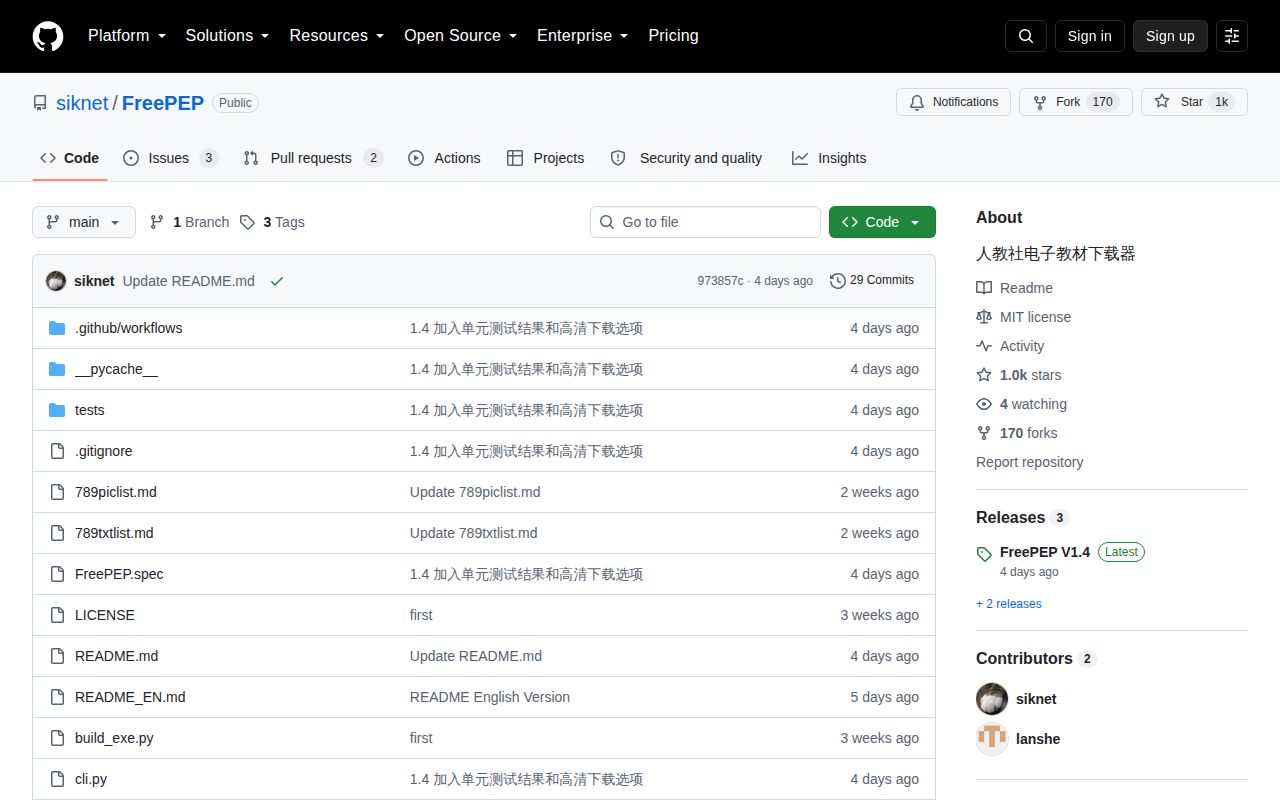Open the MIT license link
This screenshot has width=1280, height=800.
click(x=1023, y=317)
